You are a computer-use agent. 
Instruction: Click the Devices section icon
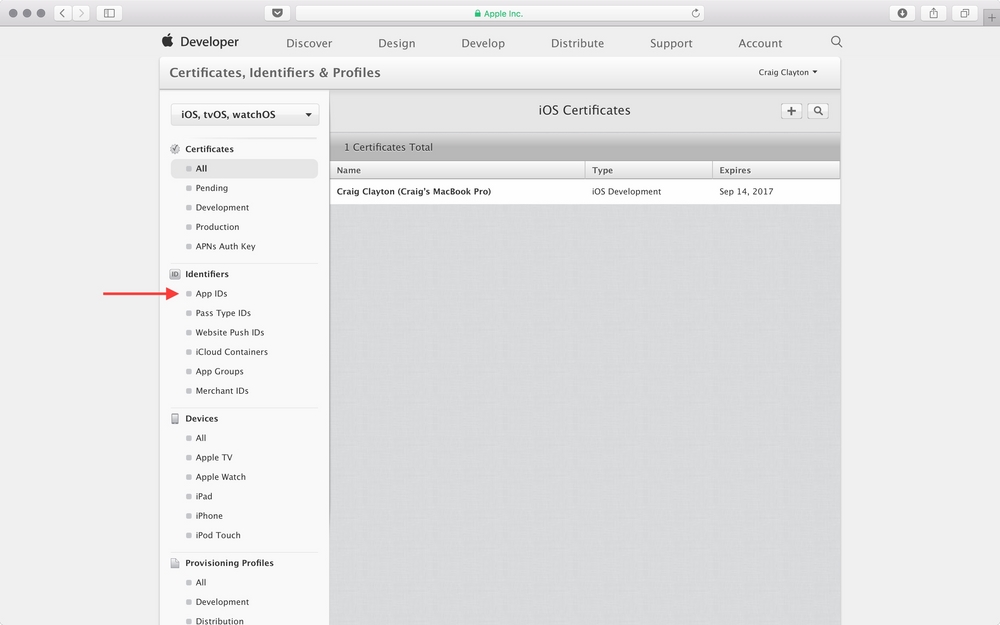(x=175, y=418)
